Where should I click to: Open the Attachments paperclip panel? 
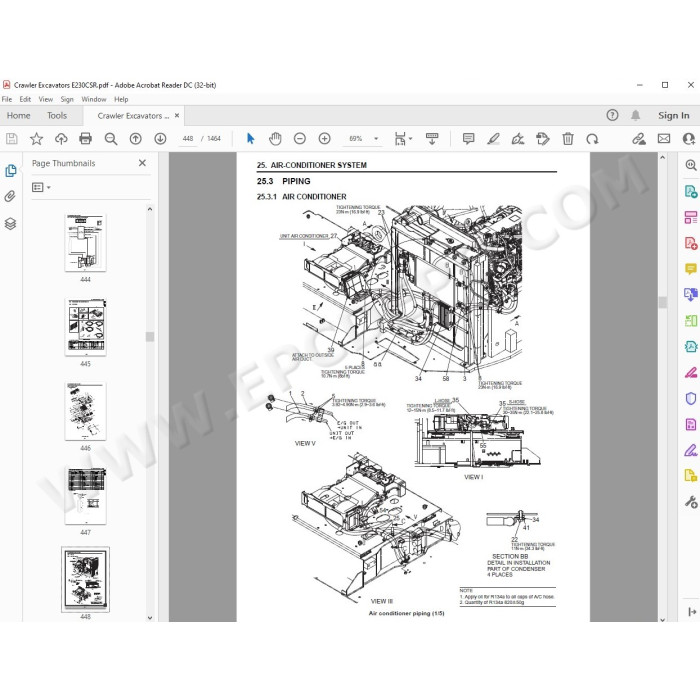10,196
